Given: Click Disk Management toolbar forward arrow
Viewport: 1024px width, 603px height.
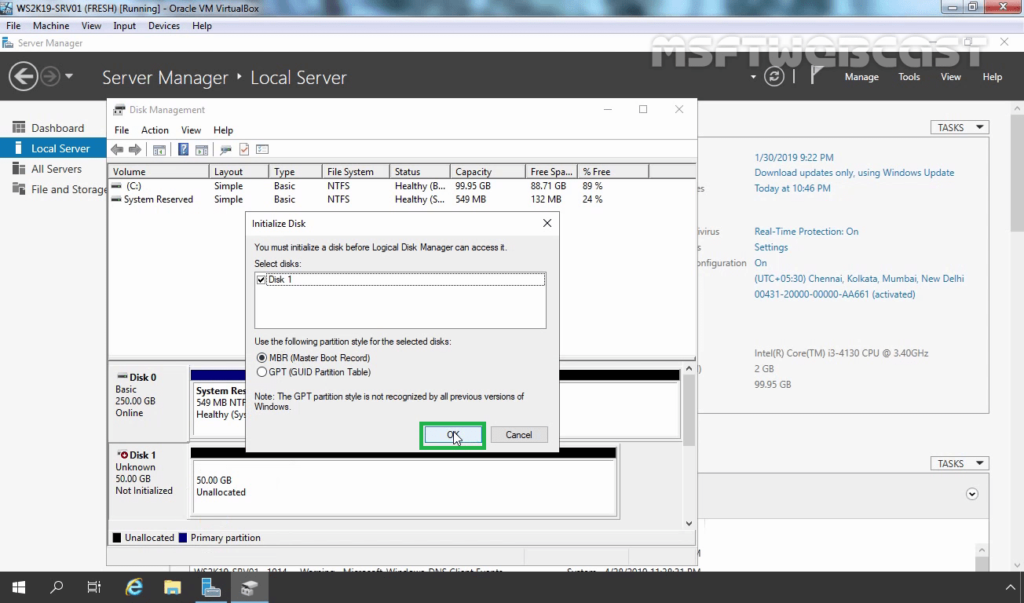Looking at the screenshot, I should pos(135,150).
